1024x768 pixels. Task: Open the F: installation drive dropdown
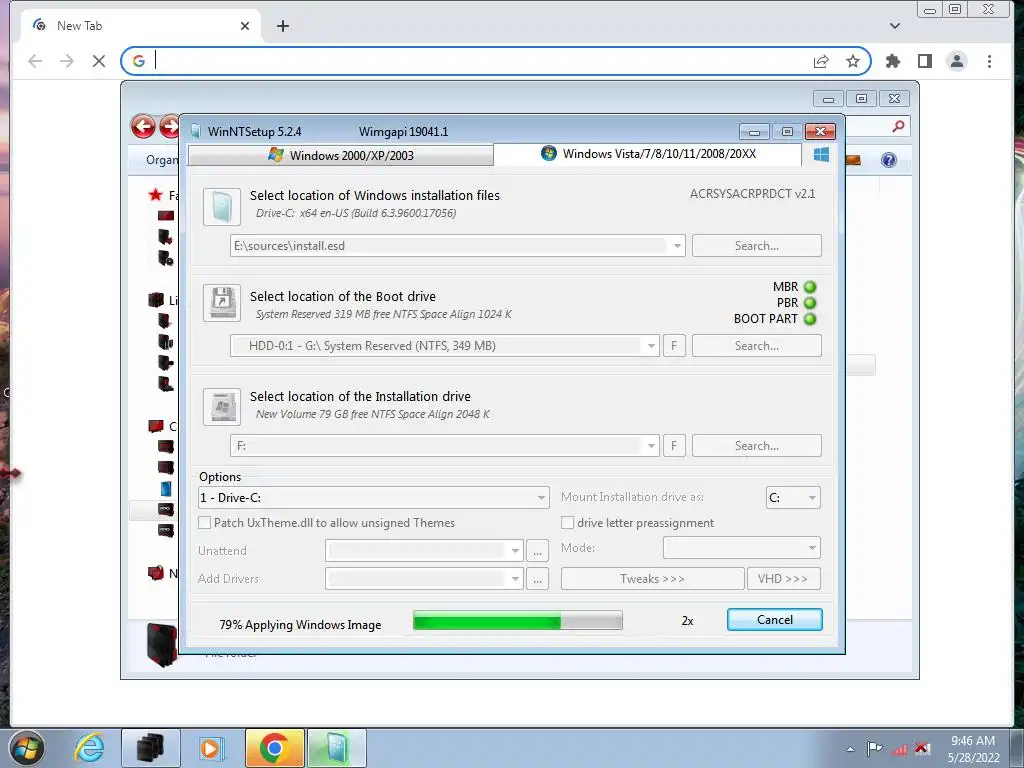[650, 445]
